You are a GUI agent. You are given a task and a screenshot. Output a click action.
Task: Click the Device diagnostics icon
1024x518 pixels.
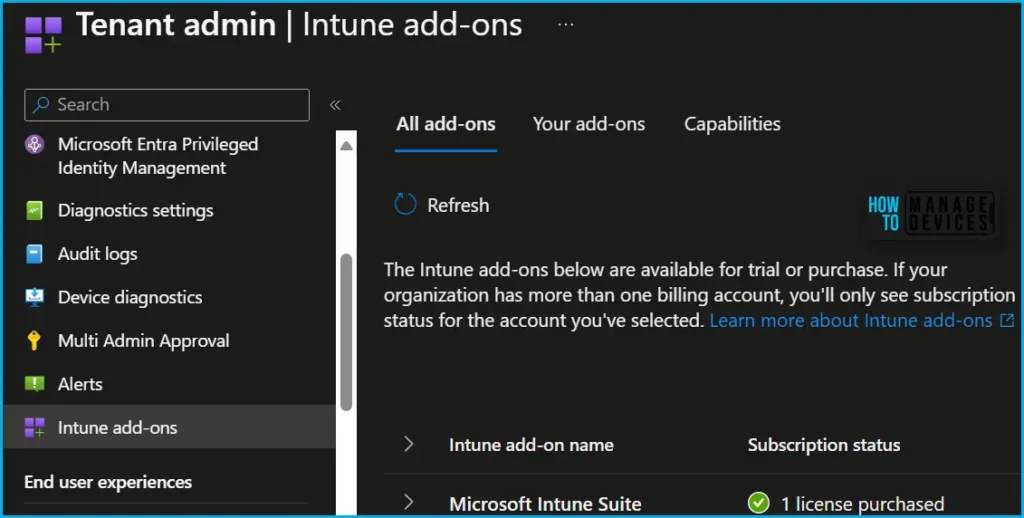[x=34, y=297]
